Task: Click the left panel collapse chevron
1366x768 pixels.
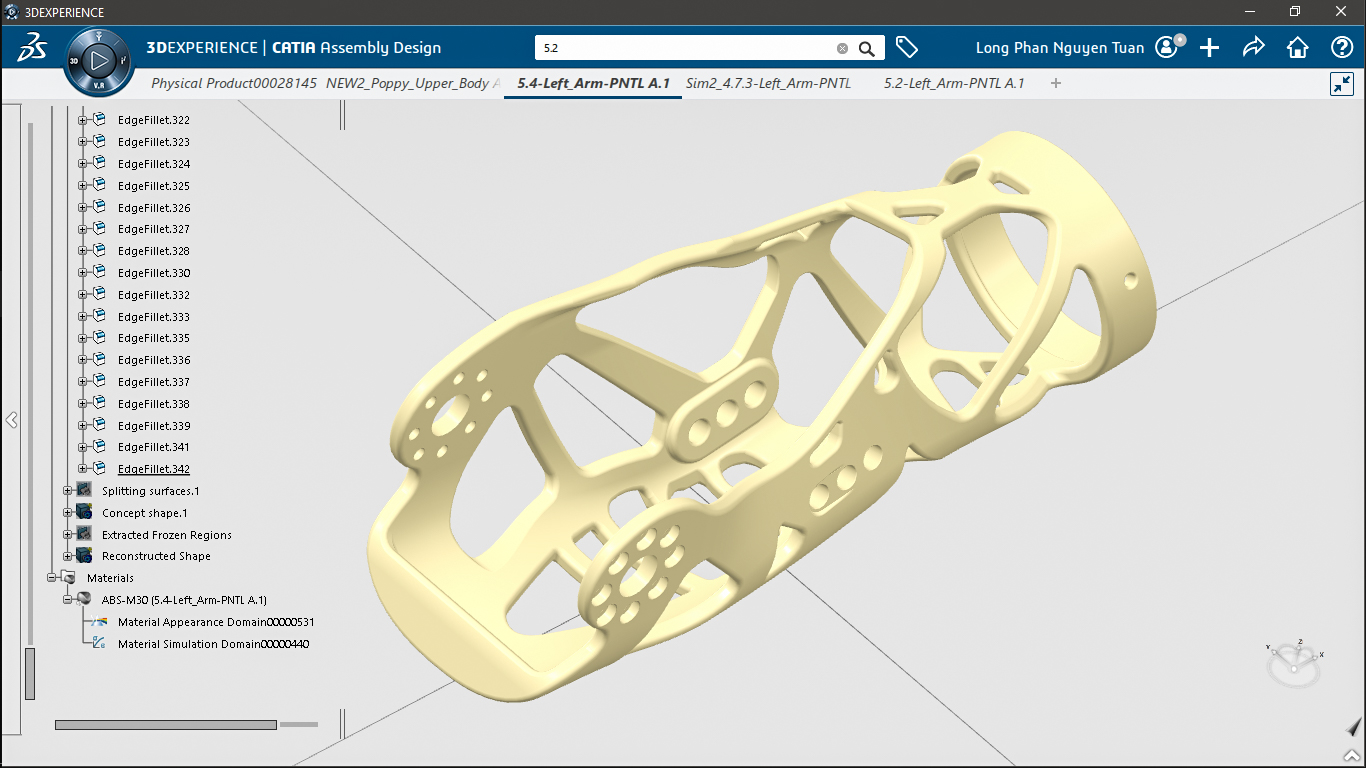Action: click(x=12, y=420)
